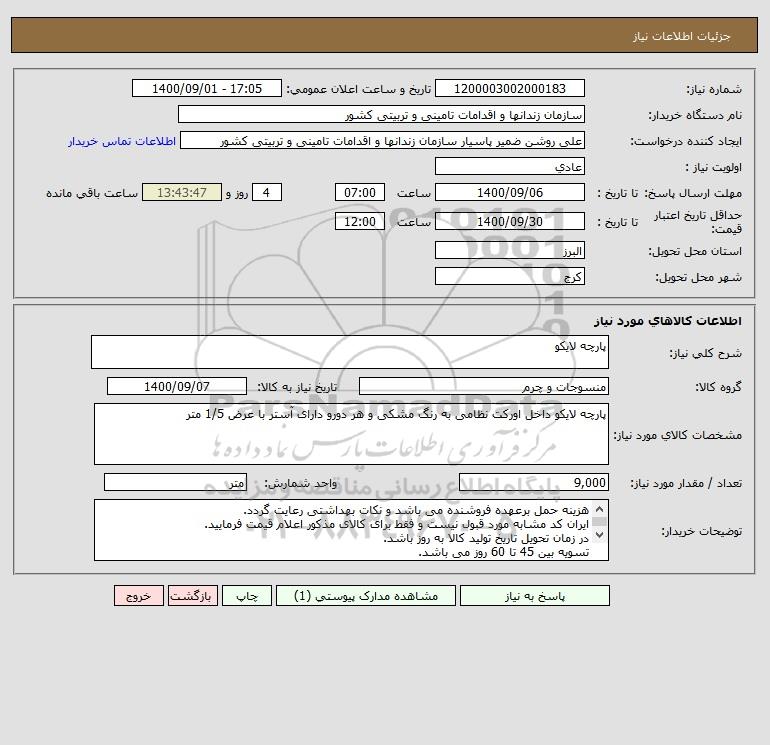Click the 'شرح کلی نیاز:' label
Screen dimensions: 770x745
coord(706,353)
